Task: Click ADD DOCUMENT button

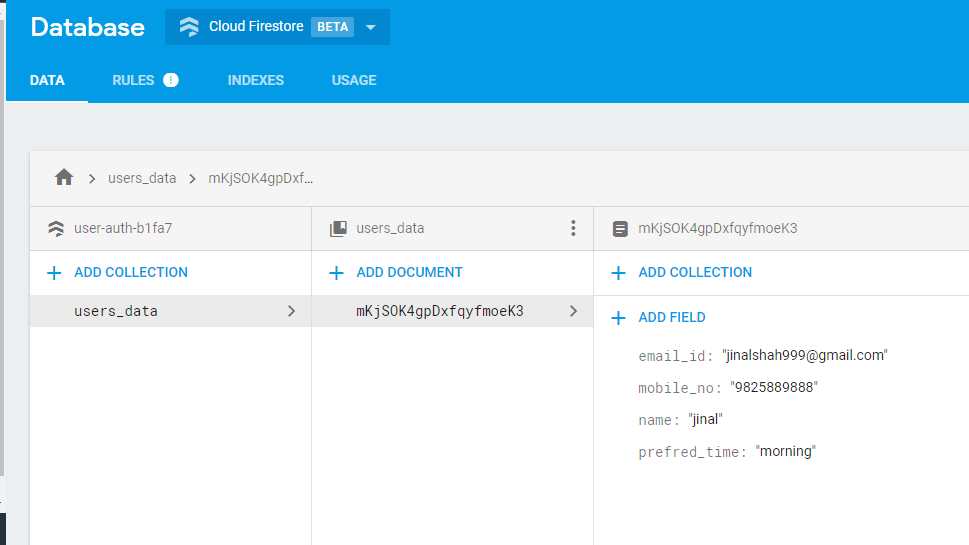Action: click(x=409, y=272)
